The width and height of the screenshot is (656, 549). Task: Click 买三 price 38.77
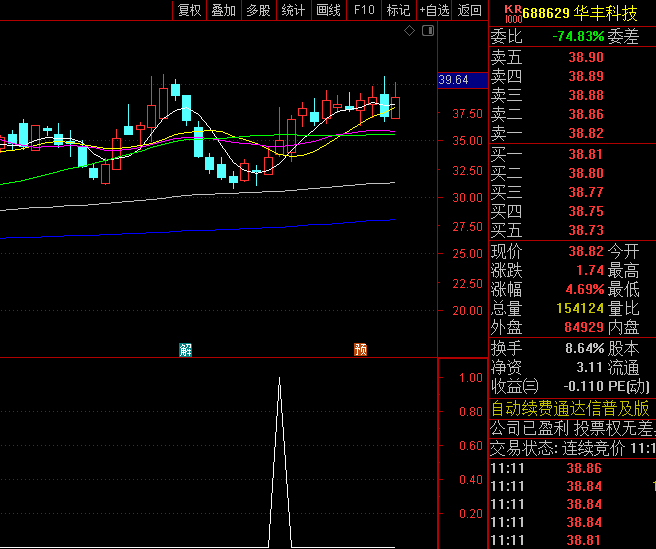[586, 192]
